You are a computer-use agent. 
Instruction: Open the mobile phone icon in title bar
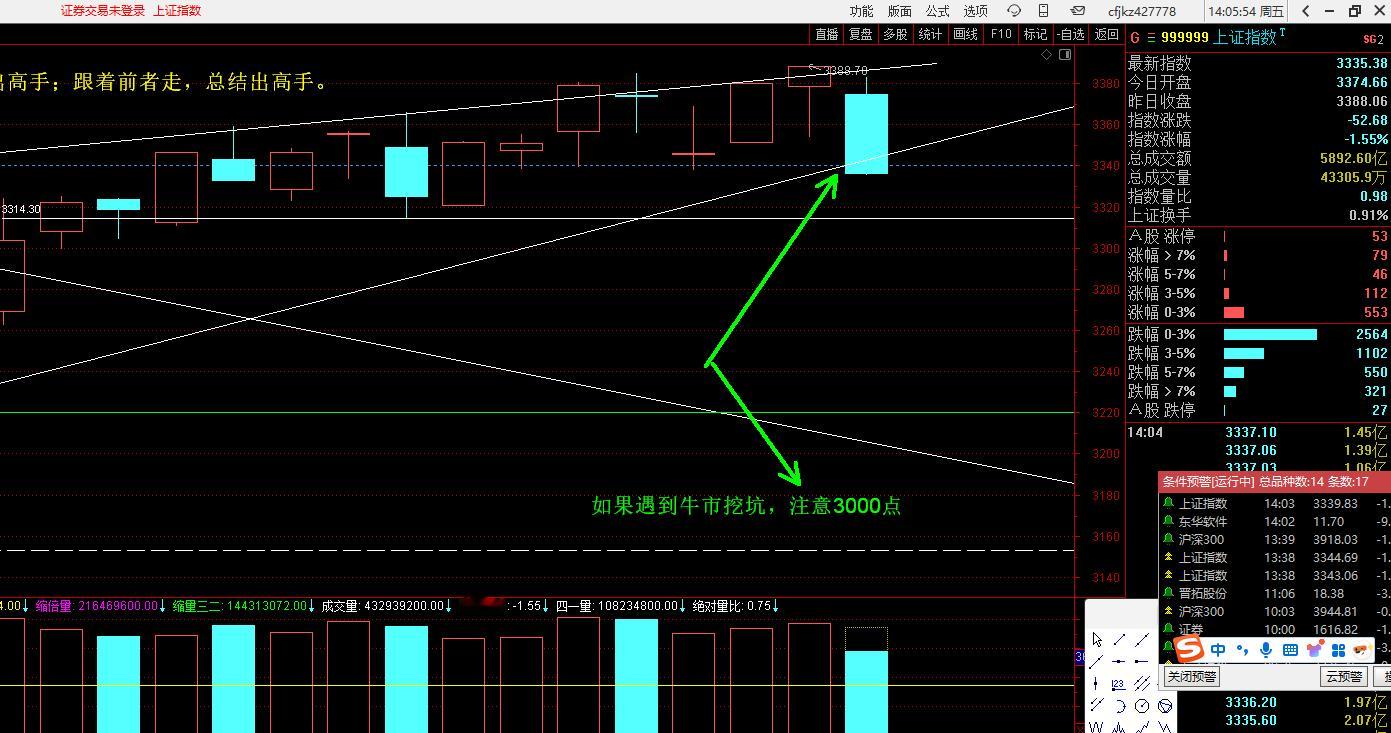point(1043,10)
